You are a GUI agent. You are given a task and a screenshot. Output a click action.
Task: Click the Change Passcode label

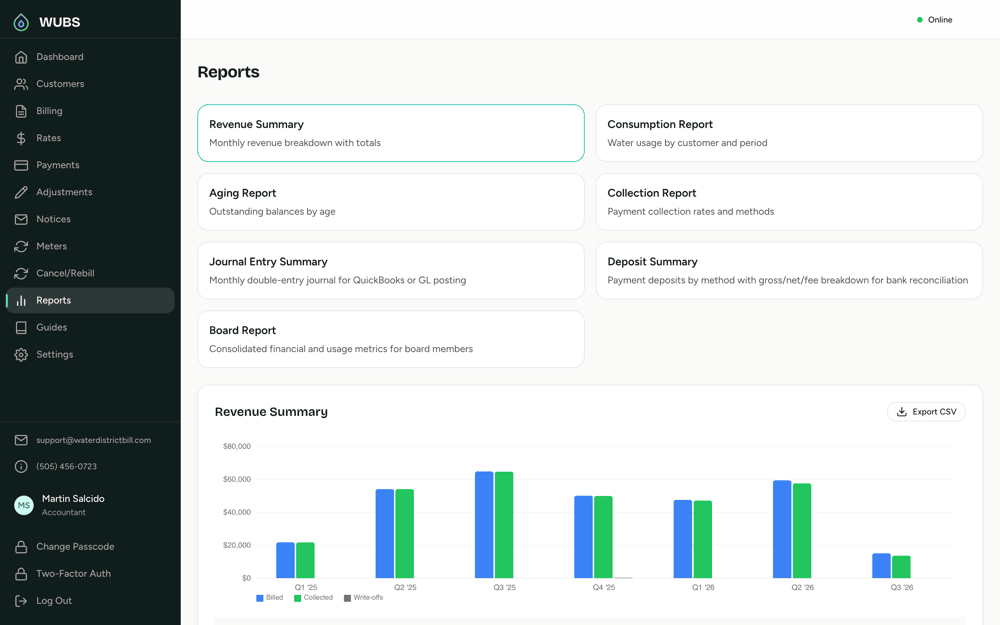pos(75,547)
